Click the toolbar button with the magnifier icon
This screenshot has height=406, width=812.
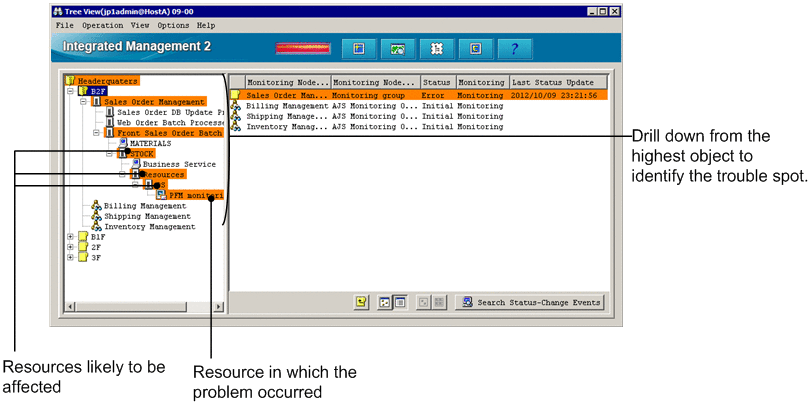(398, 49)
